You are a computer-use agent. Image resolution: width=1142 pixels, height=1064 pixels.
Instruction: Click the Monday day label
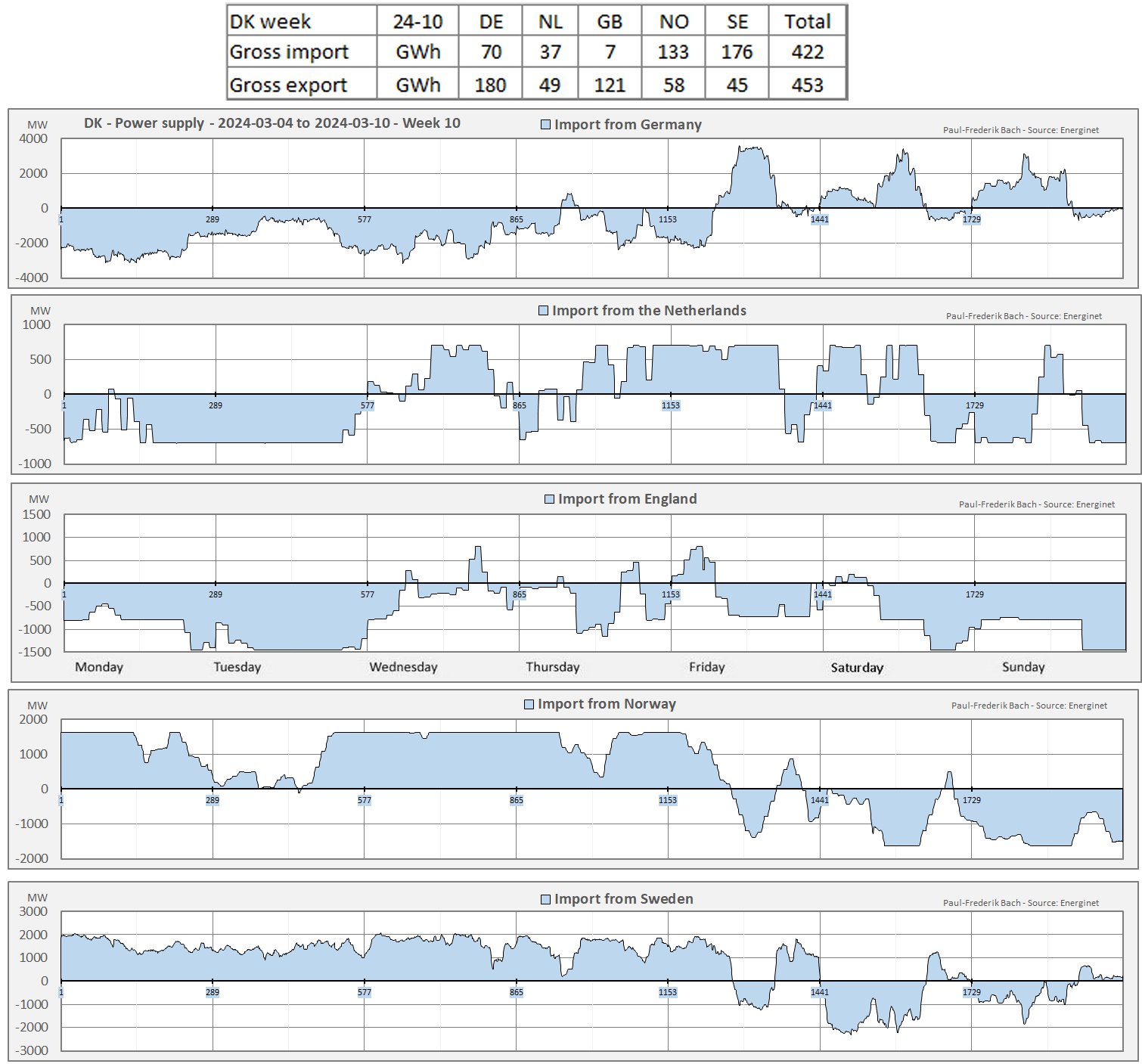point(99,667)
